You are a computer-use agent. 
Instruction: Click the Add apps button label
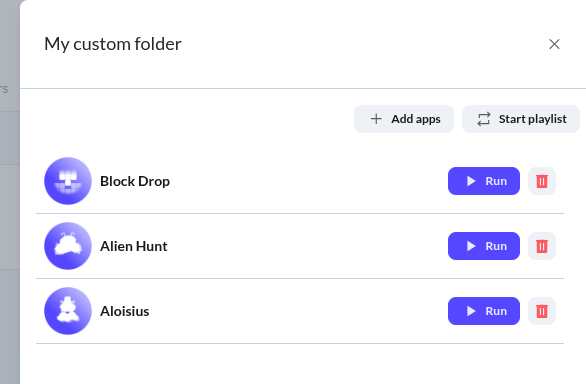pyautogui.click(x=416, y=119)
